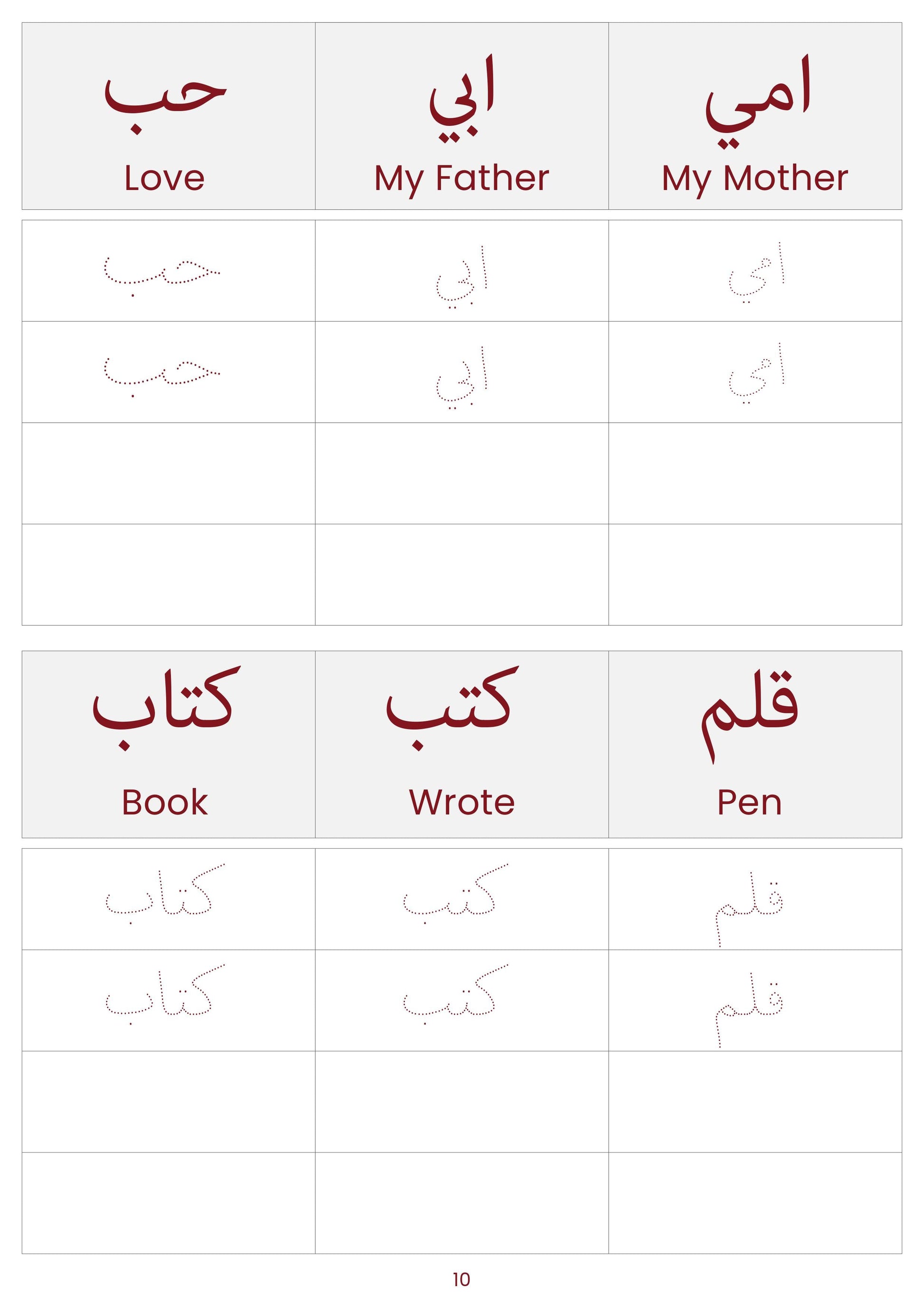Viewport: 924px width, 1307px height.
Task: Click the 'Pen' English label
Action: click(749, 802)
